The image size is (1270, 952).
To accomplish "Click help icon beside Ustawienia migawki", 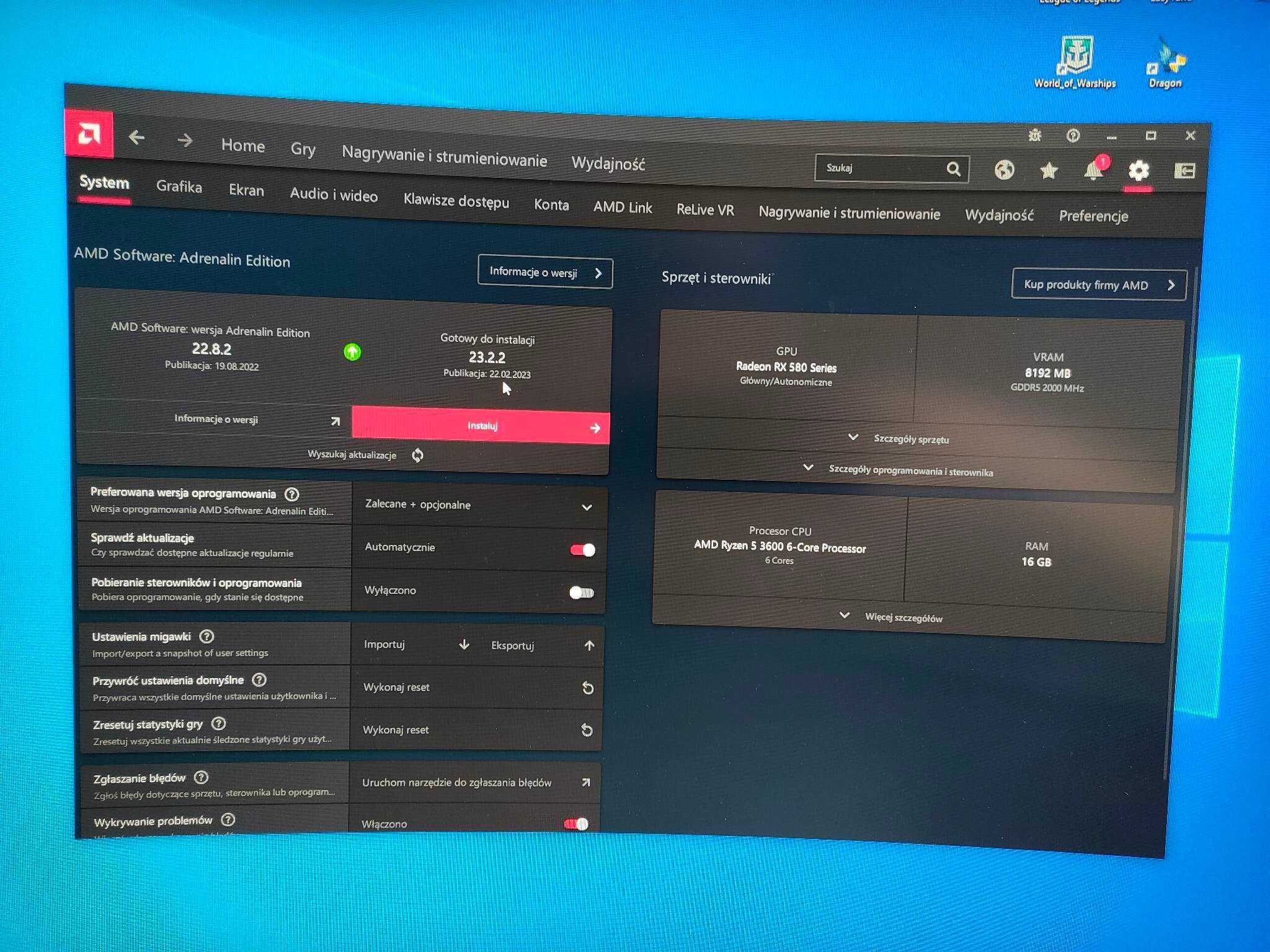I will coord(207,637).
